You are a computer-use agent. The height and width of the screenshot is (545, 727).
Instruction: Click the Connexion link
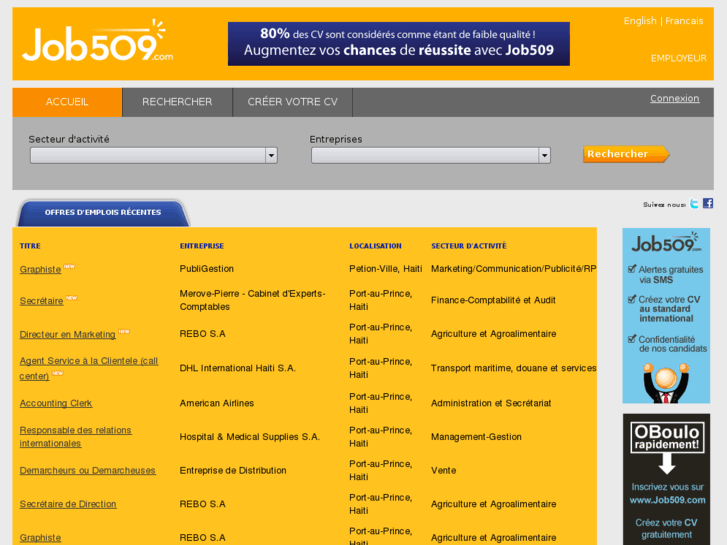674,98
